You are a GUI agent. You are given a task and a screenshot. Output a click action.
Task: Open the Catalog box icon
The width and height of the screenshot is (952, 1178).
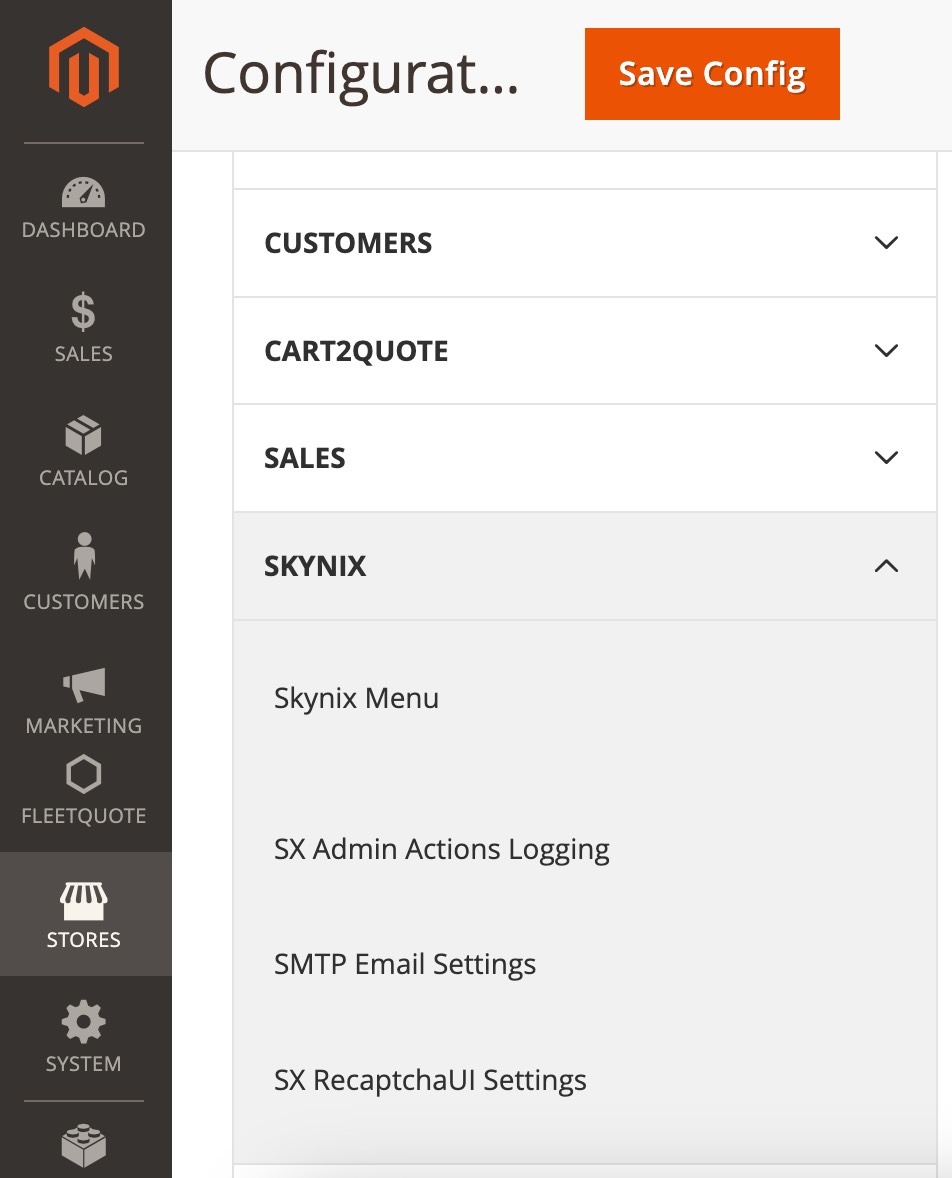click(83, 435)
